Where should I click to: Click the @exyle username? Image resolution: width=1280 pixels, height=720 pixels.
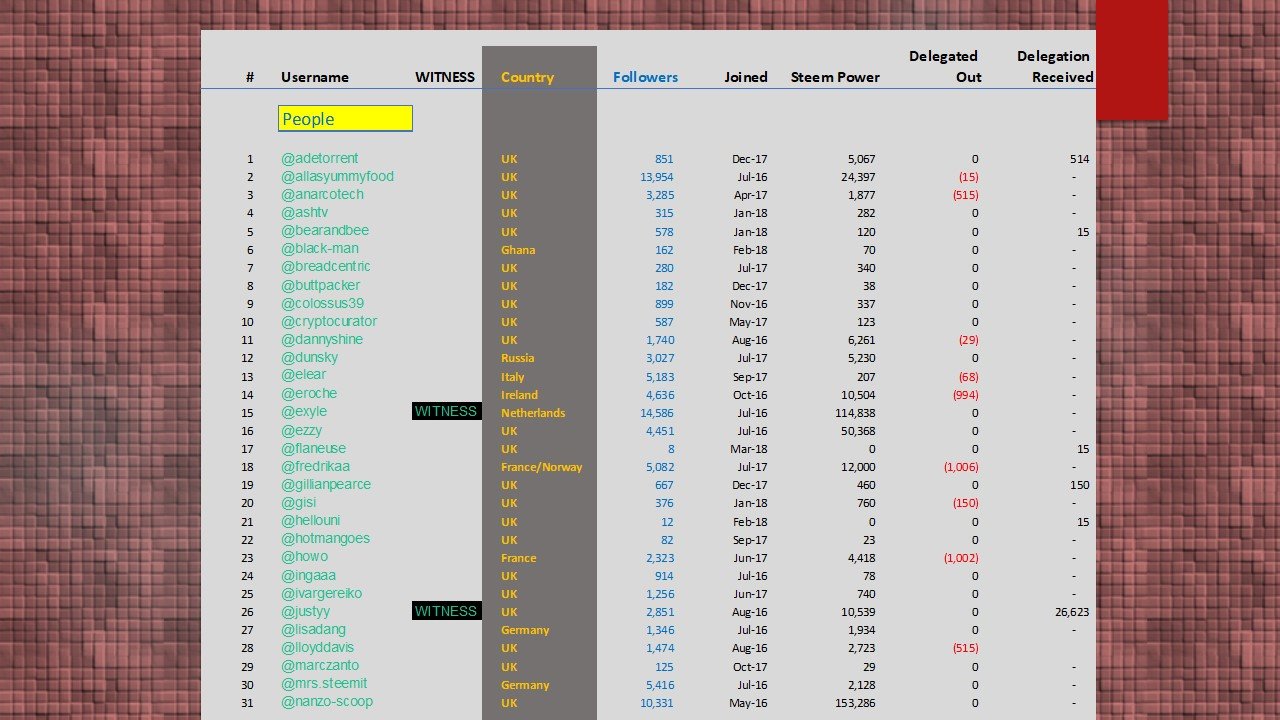(303, 411)
